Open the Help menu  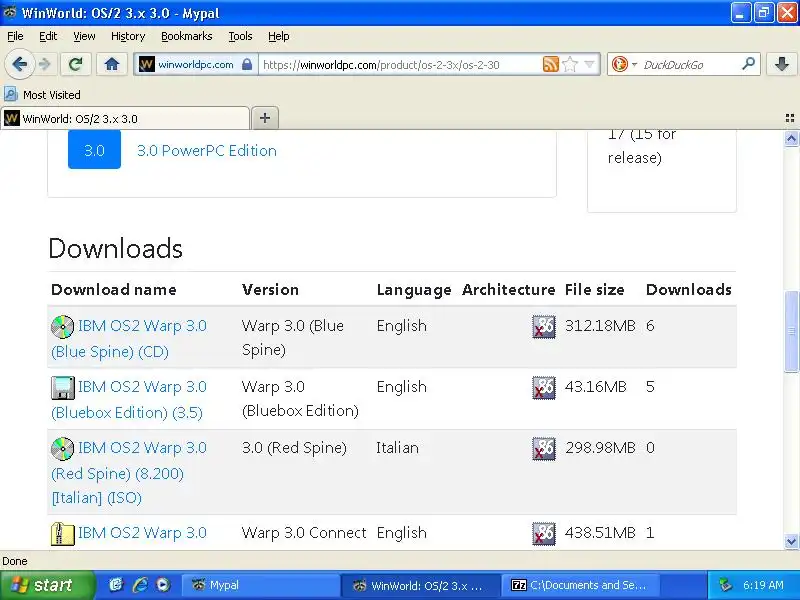279,36
